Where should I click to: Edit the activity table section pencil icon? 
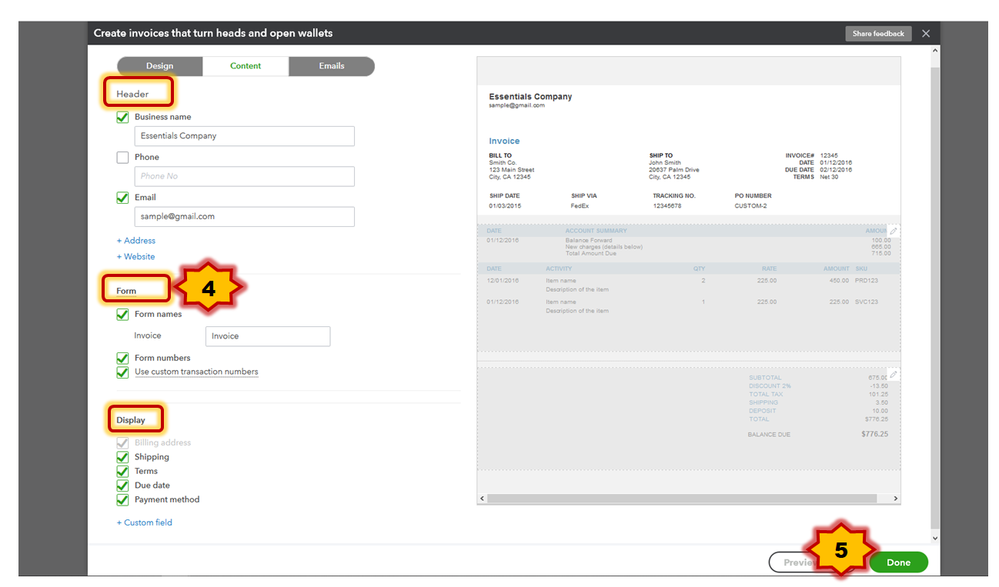point(893,231)
